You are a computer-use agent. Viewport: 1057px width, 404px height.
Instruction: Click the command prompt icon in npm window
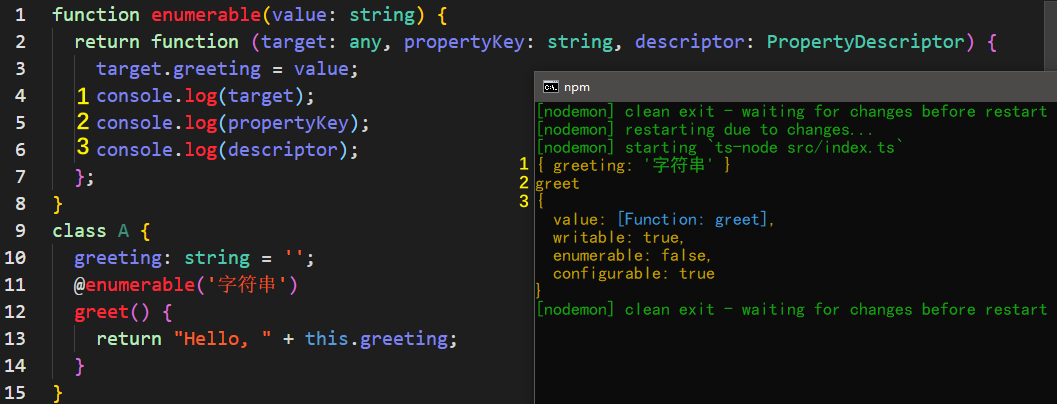[550, 87]
